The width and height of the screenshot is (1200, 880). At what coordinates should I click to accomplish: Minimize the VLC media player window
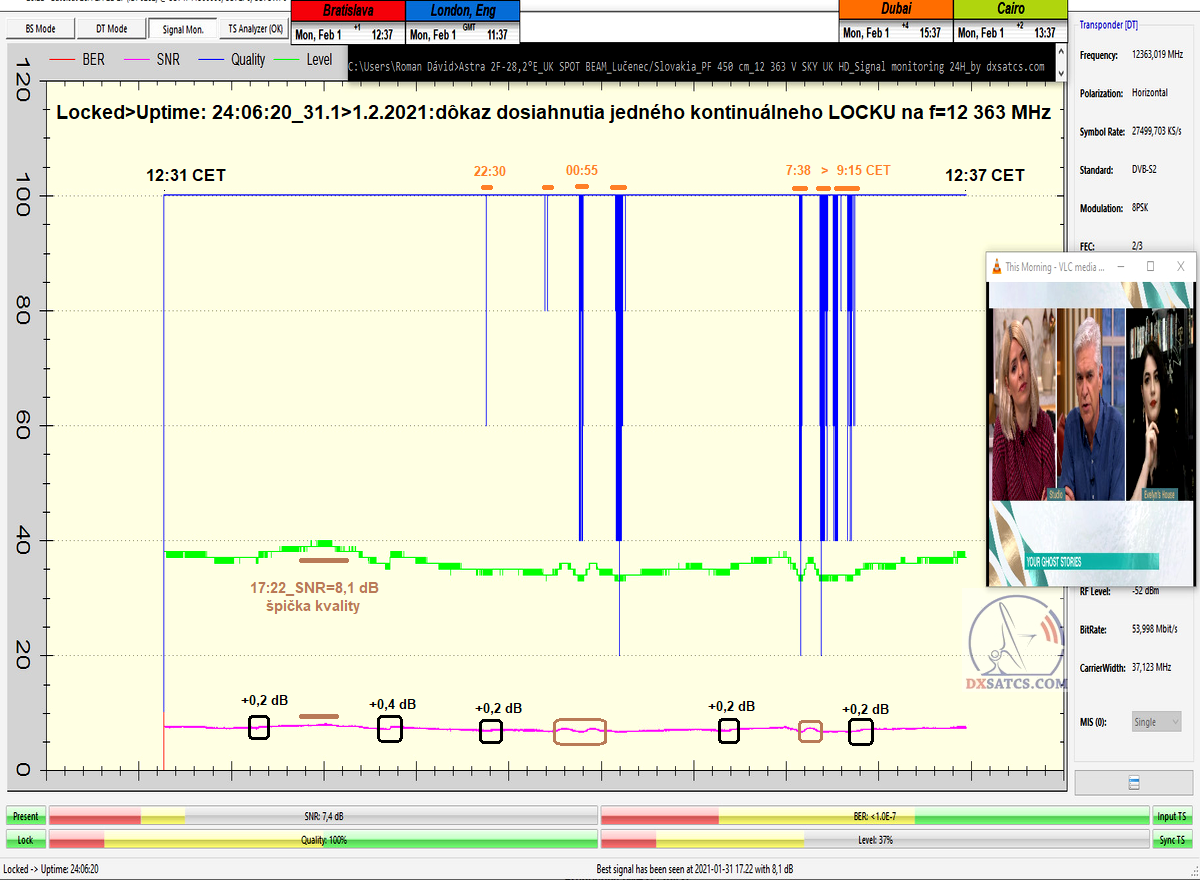click(x=1120, y=267)
